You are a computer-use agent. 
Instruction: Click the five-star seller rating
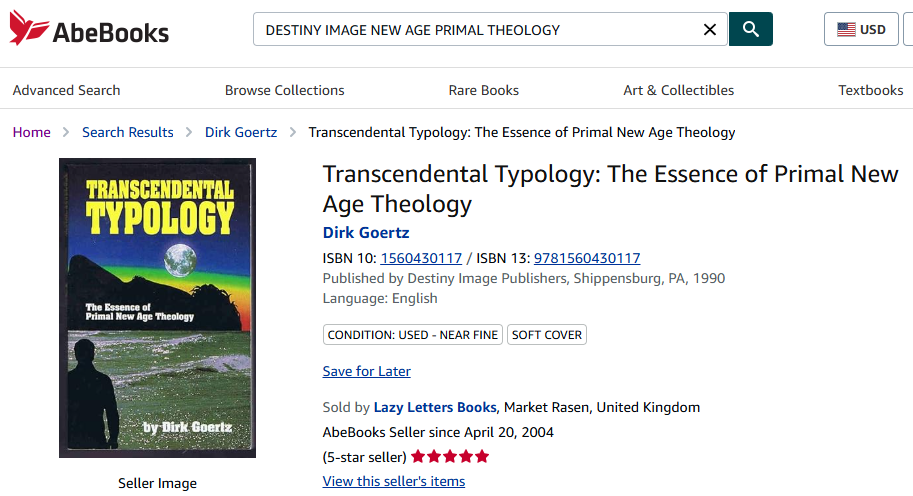pyautogui.click(x=450, y=457)
